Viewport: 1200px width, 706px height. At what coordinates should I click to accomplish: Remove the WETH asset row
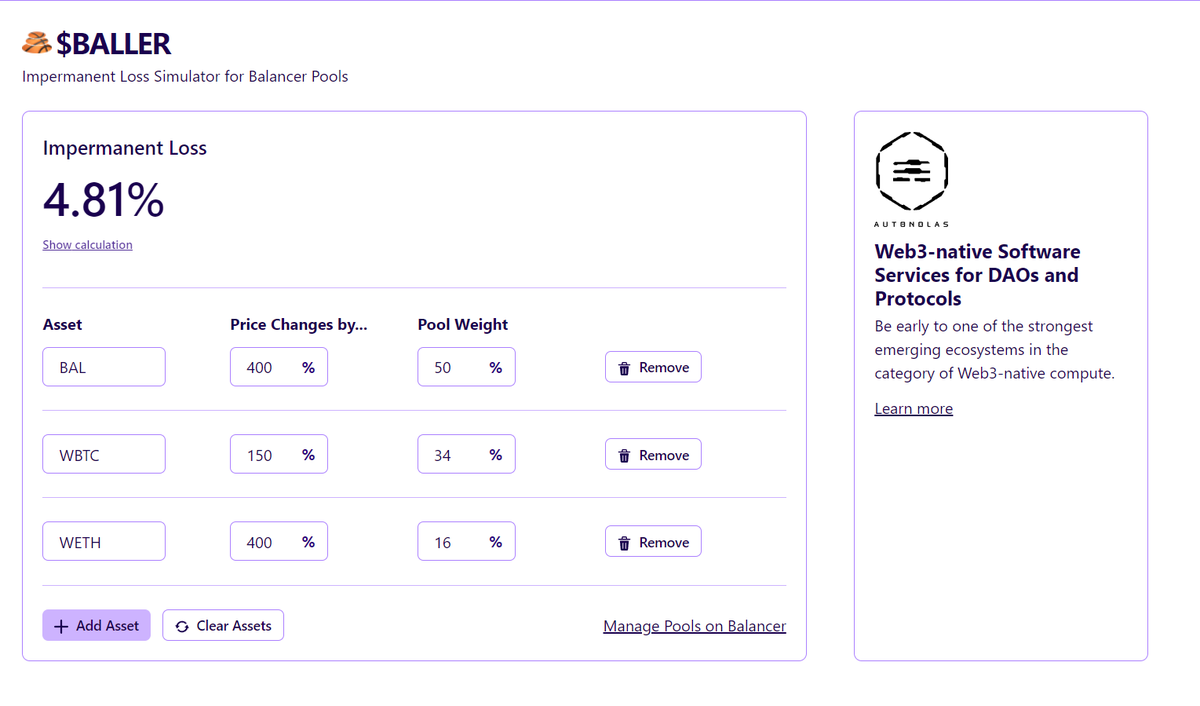pos(653,542)
